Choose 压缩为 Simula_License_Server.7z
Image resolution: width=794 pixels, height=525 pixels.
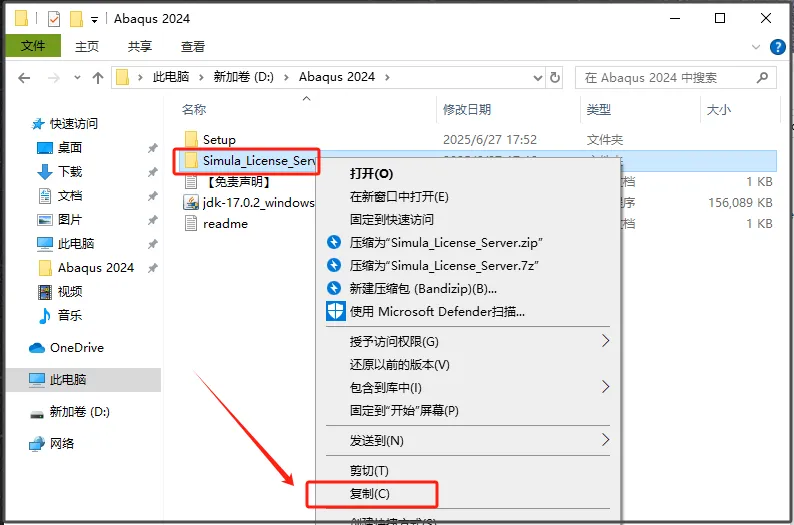coord(444,265)
